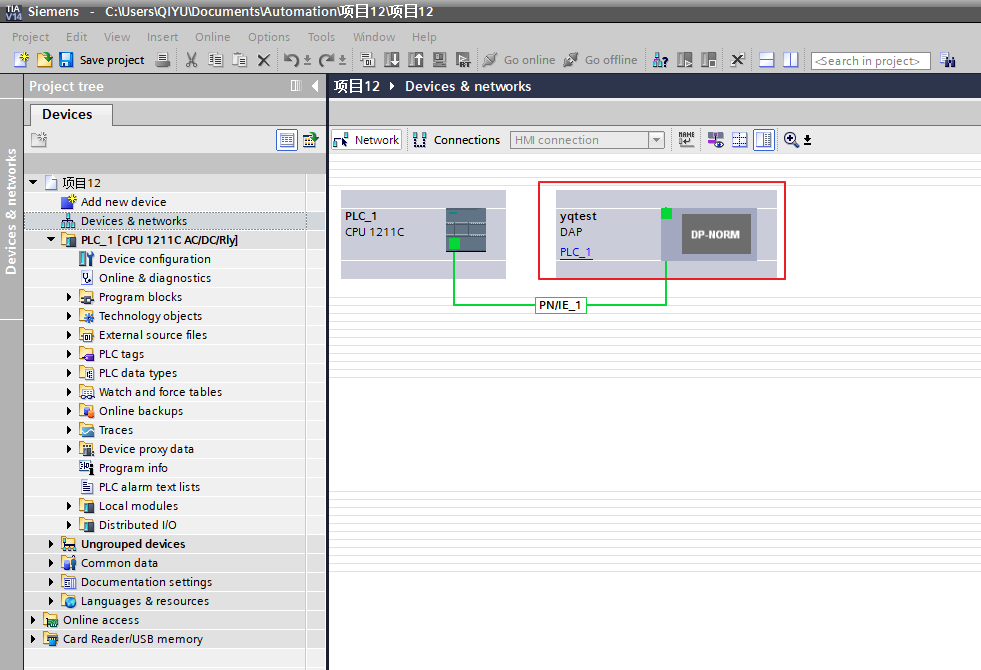
Task: Click the Delete X icon in toolbar
Action: [264, 60]
